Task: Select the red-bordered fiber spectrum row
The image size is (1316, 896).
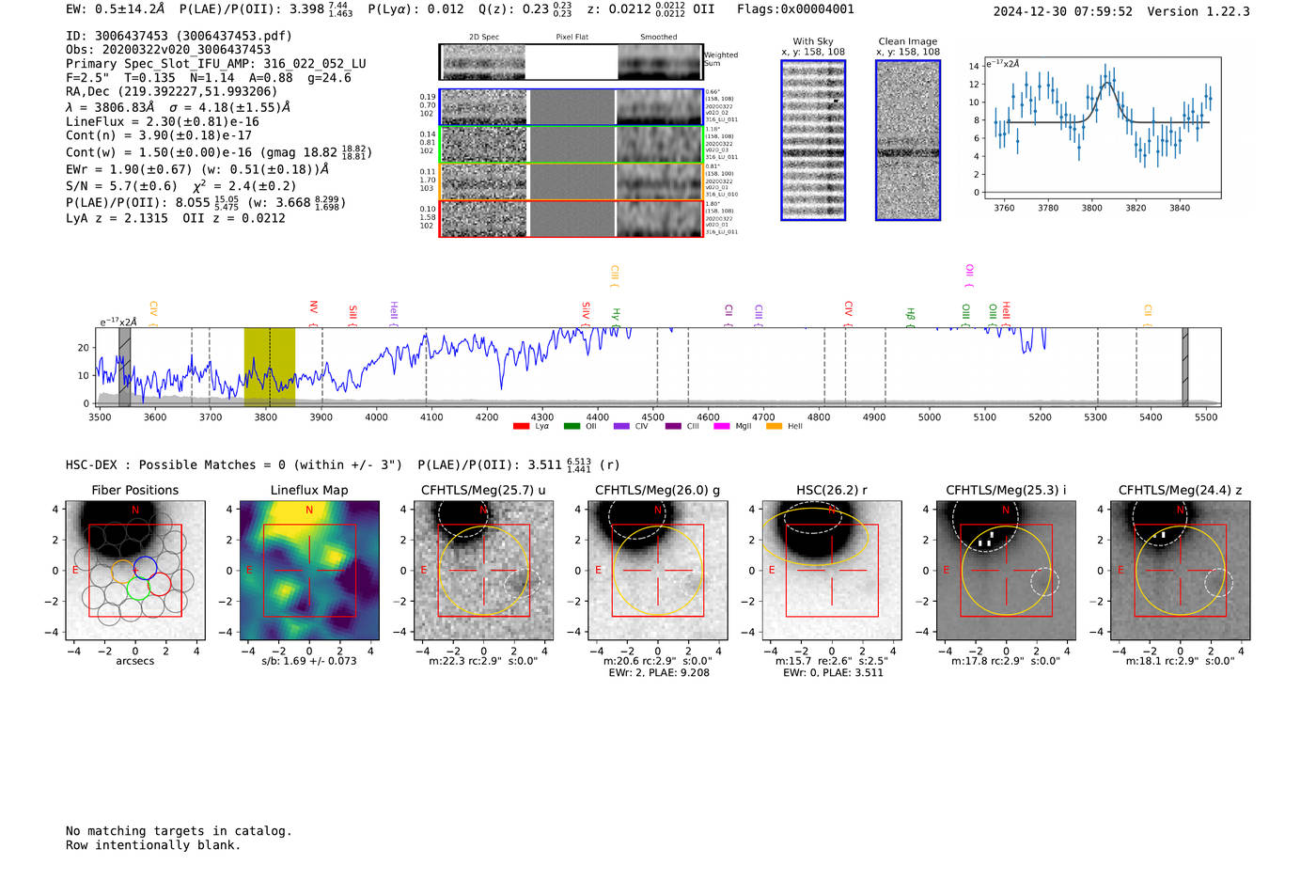Action: click(572, 218)
